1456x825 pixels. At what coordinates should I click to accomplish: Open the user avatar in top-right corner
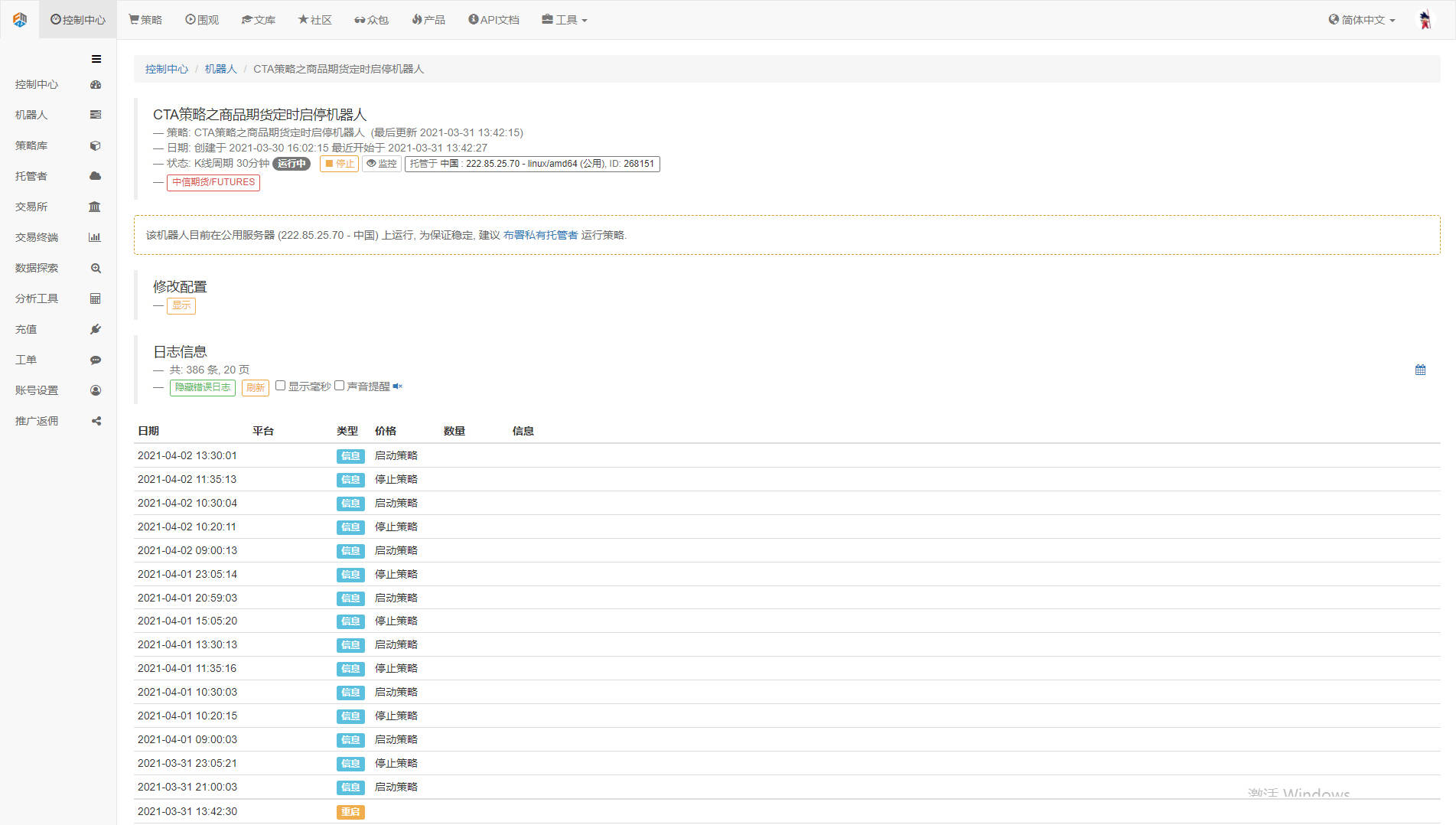(1425, 20)
